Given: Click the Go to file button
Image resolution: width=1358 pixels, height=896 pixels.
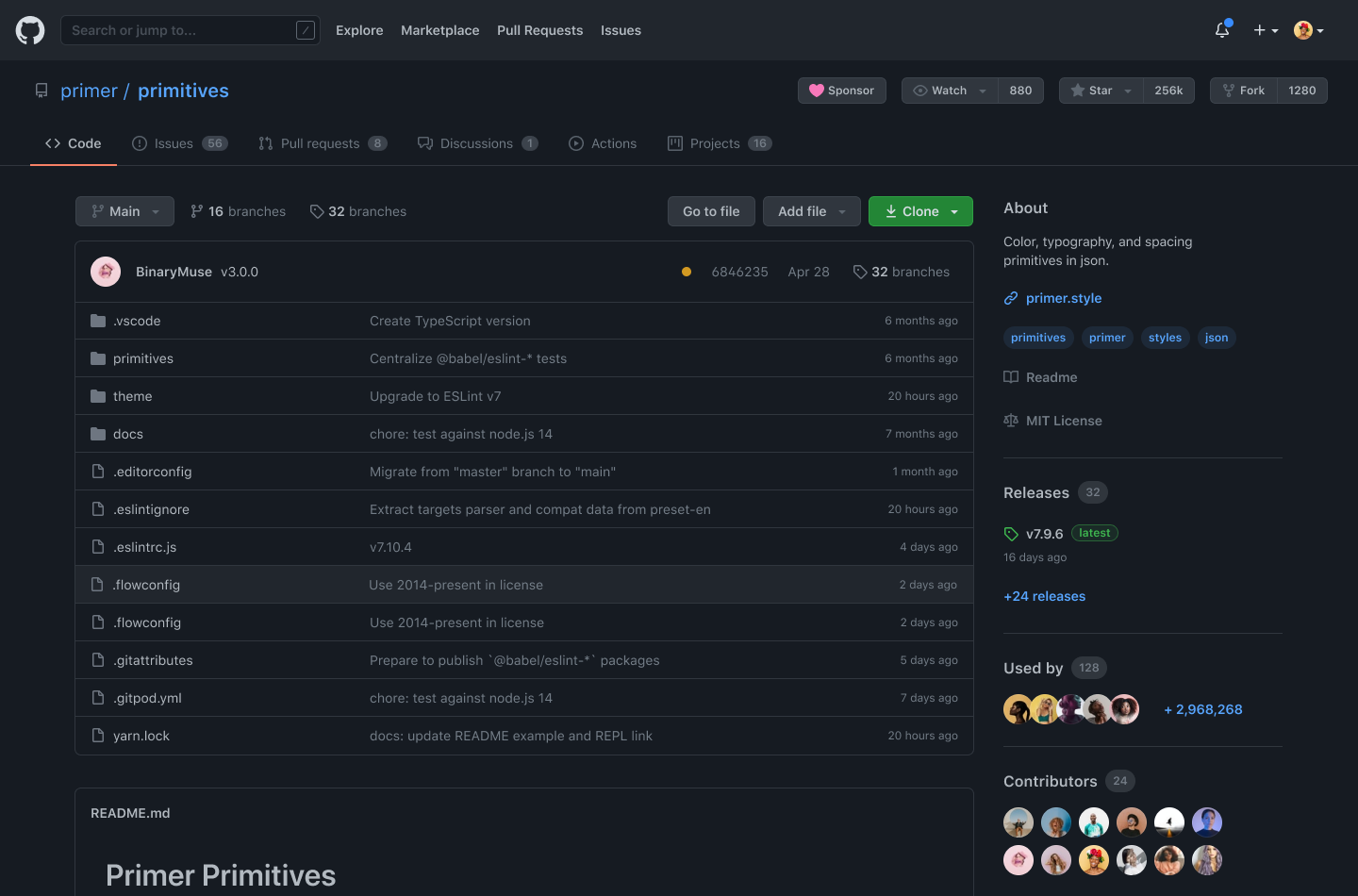Looking at the screenshot, I should pos(711,211).
